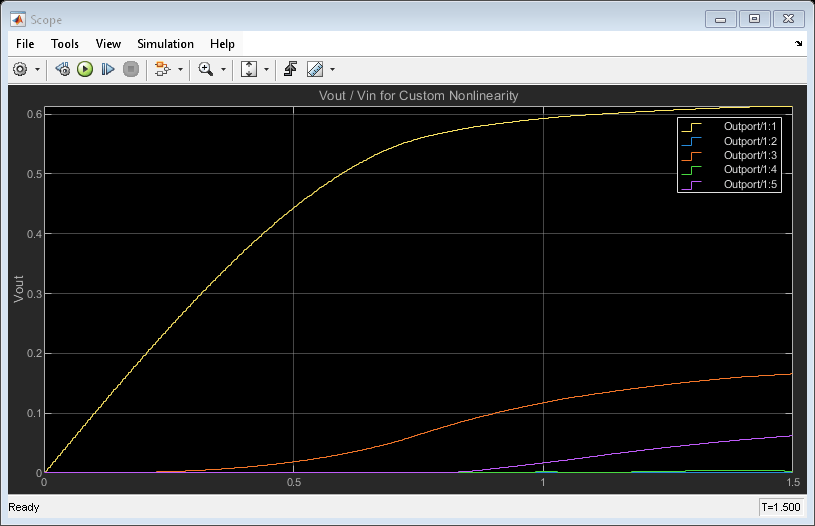Screen dimensions: 815x526
Task: Click the Highlight Simulink Block icon
Action: tap(162, 69)
